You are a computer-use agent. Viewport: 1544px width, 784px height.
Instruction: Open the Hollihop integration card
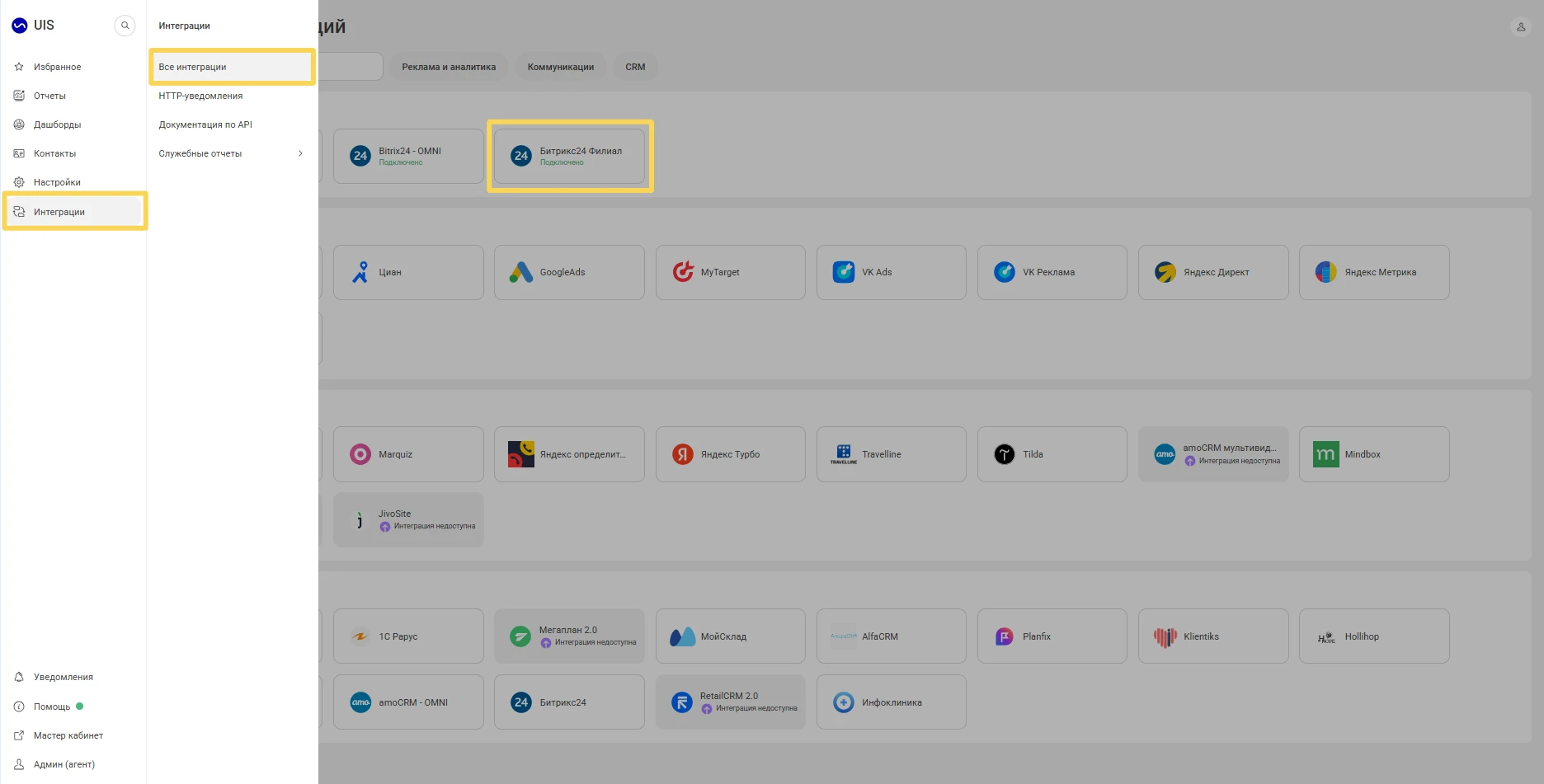point(1374,636)
